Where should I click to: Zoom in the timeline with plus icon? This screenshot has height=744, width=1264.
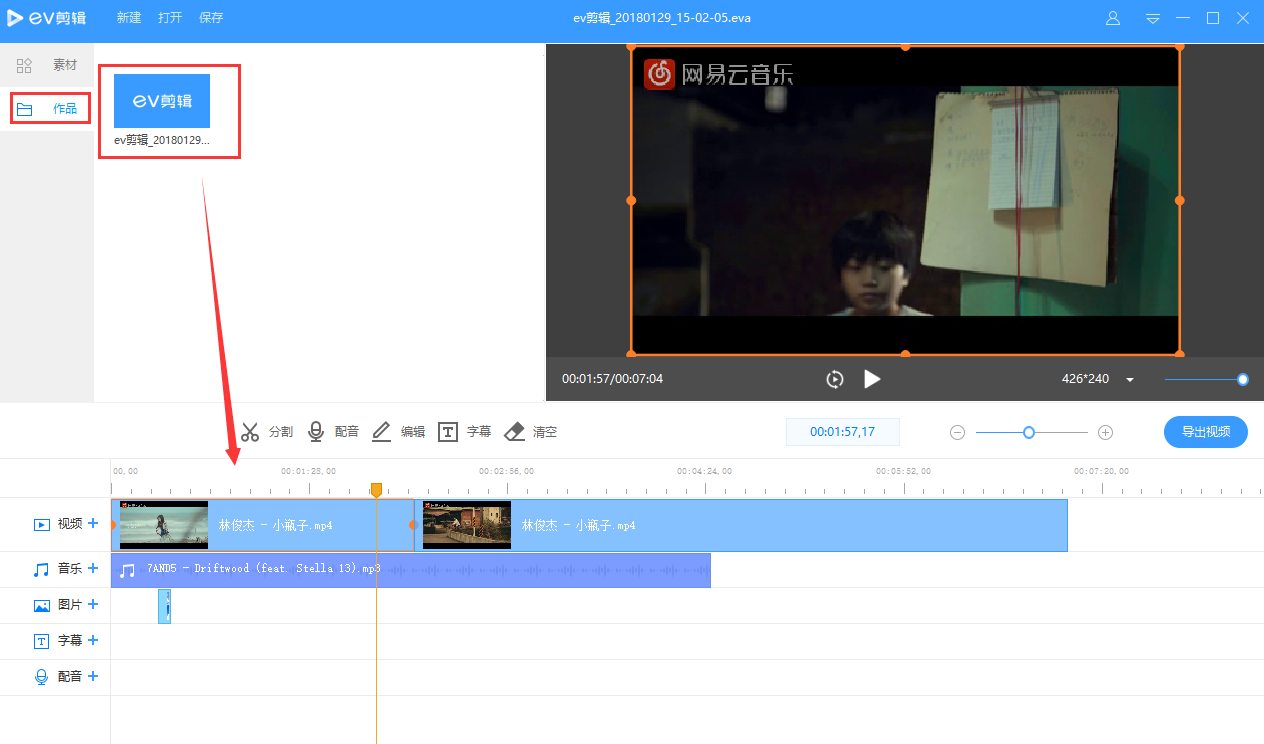tap(1105, 433)
